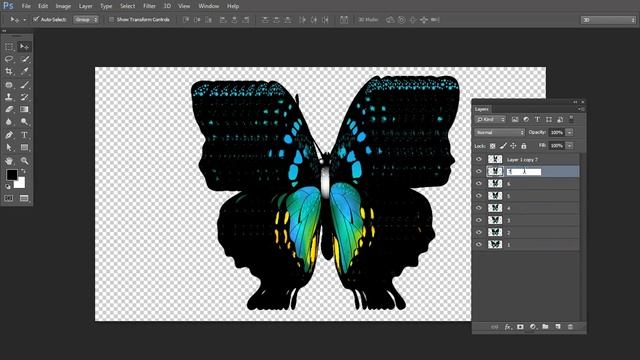Add a layer style (fx)

coord(507,327)
